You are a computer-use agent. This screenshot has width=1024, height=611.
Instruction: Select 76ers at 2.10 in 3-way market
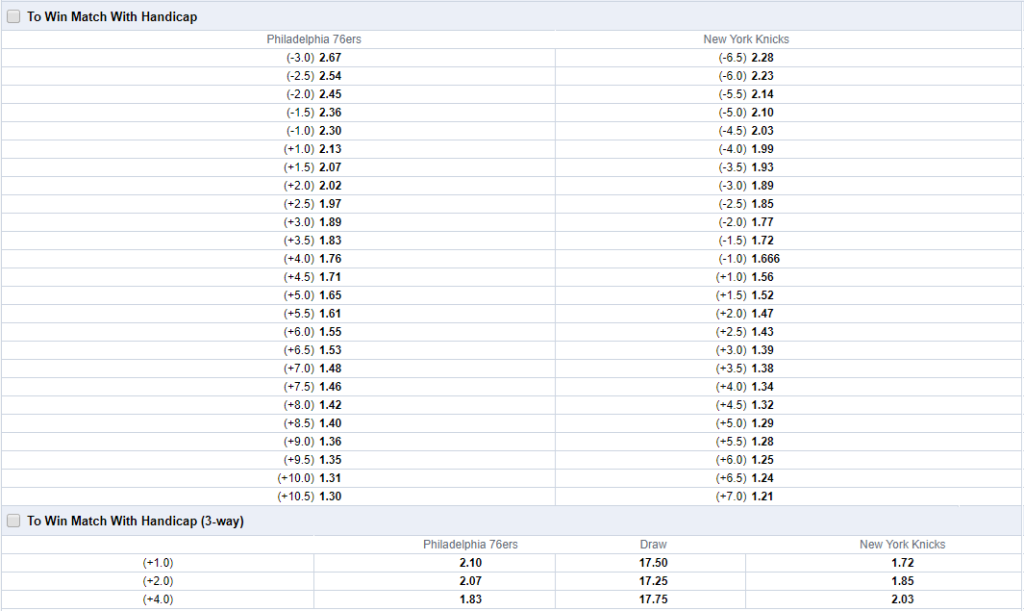(x=470, y=562)
